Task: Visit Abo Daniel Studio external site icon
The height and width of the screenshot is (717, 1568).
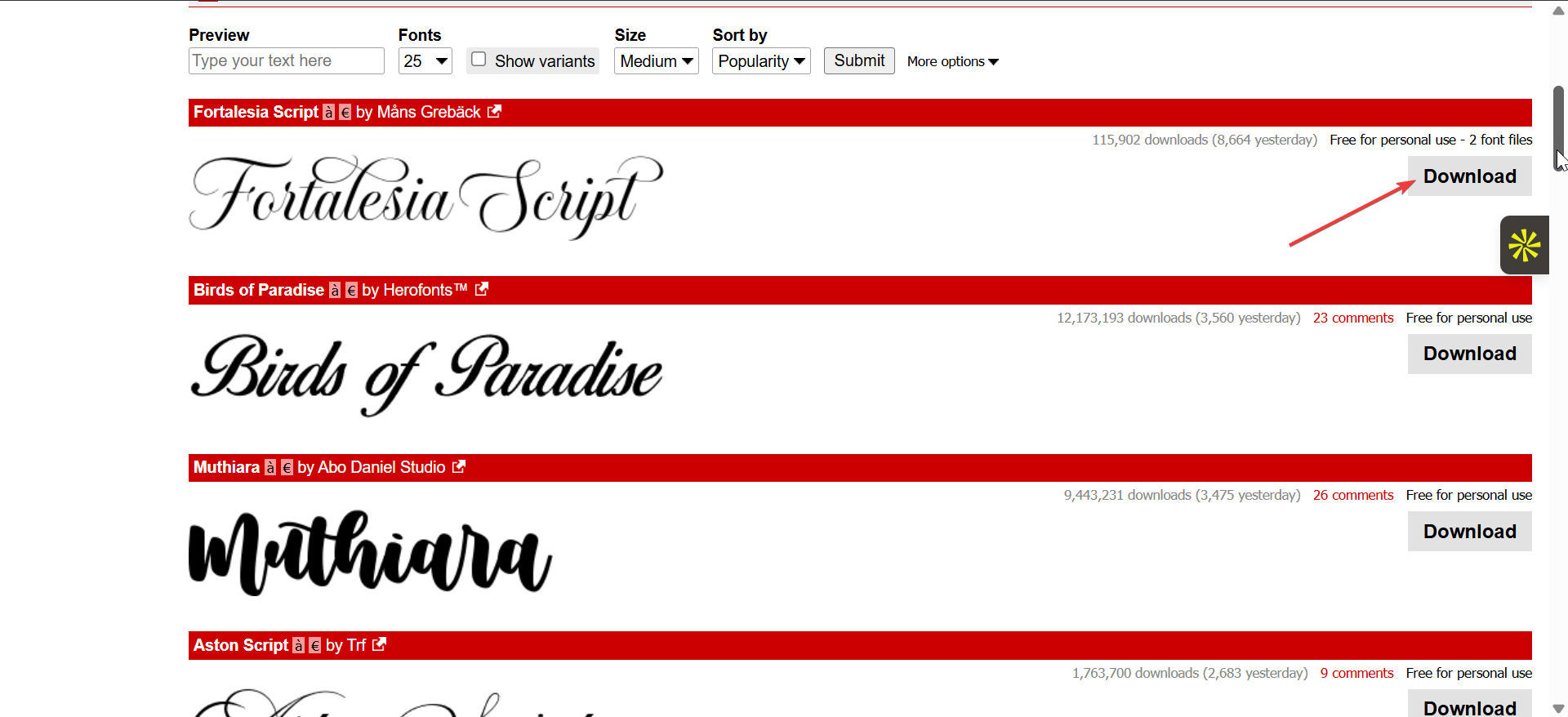Action: (459, 466)
